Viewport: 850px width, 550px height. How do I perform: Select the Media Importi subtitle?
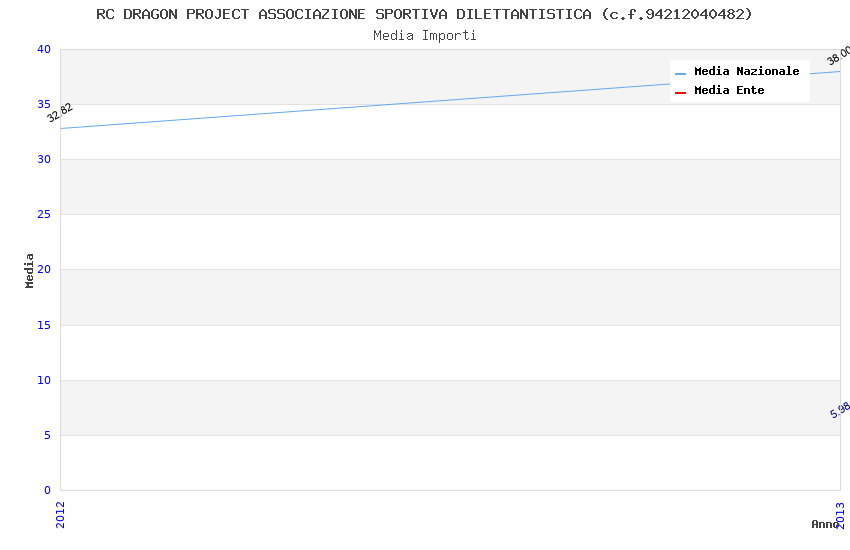coord(424,36)
